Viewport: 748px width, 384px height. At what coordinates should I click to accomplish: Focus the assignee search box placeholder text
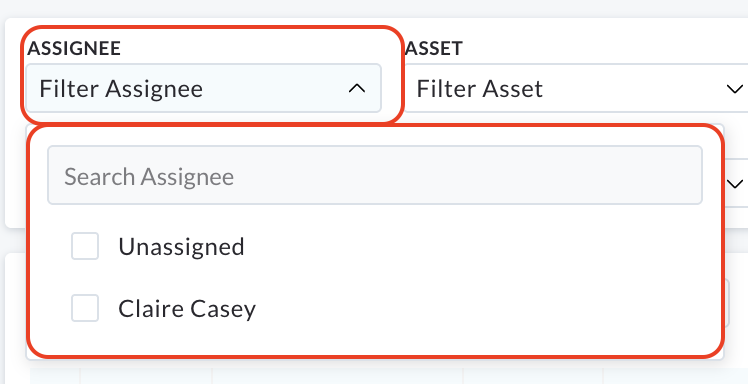click(149, 176)
